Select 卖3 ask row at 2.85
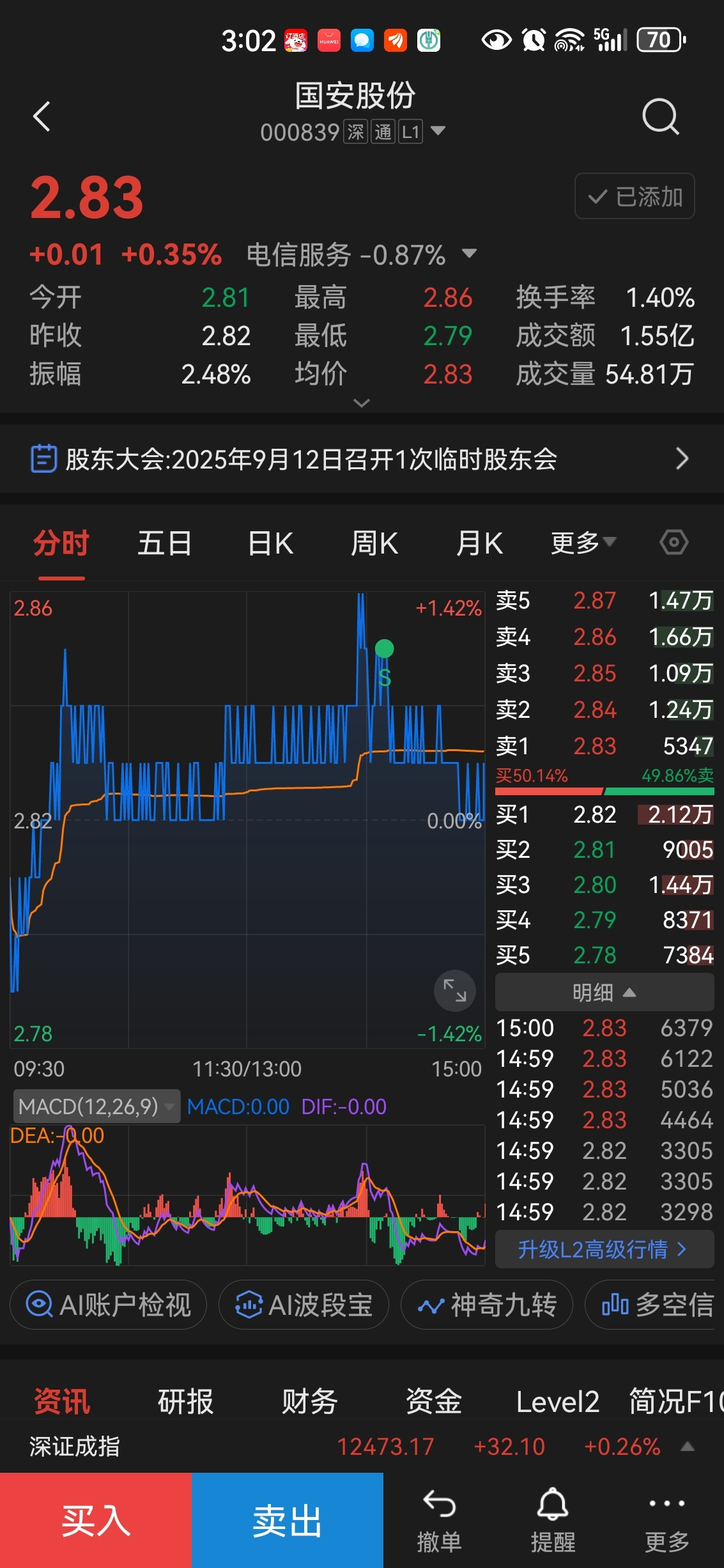Viewport: 724px width, 1568px height. [x=605, y=674]
